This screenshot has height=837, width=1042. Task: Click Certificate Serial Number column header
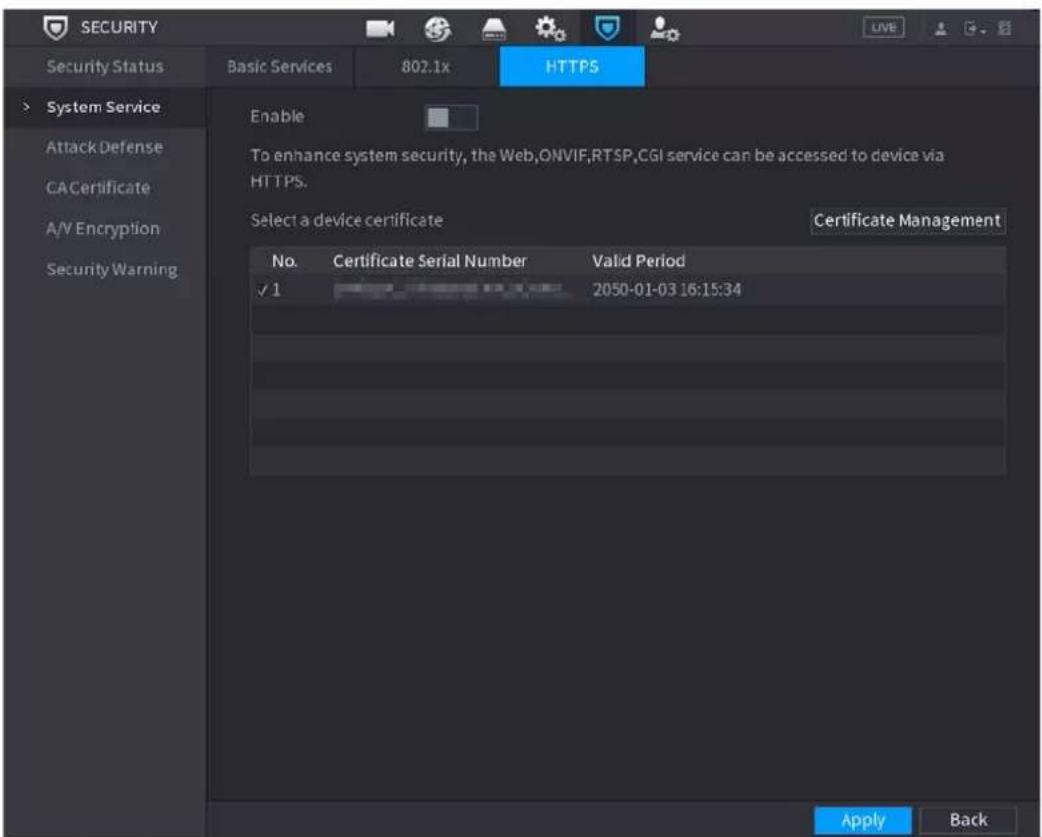429,261
